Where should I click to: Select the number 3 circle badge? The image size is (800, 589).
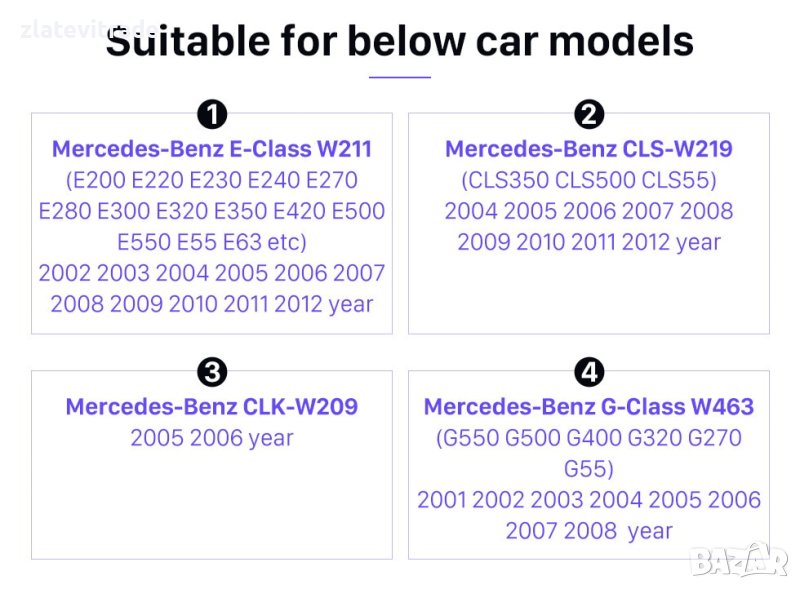212,373
